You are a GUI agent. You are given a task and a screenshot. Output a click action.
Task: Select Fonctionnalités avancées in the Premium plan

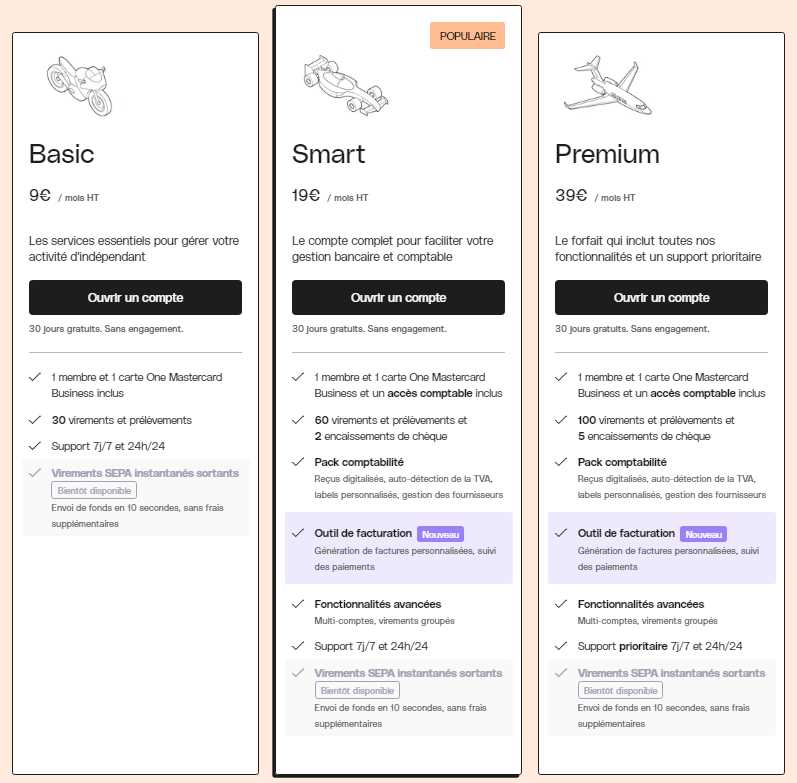pyautogui.click(x=640, y=604)
